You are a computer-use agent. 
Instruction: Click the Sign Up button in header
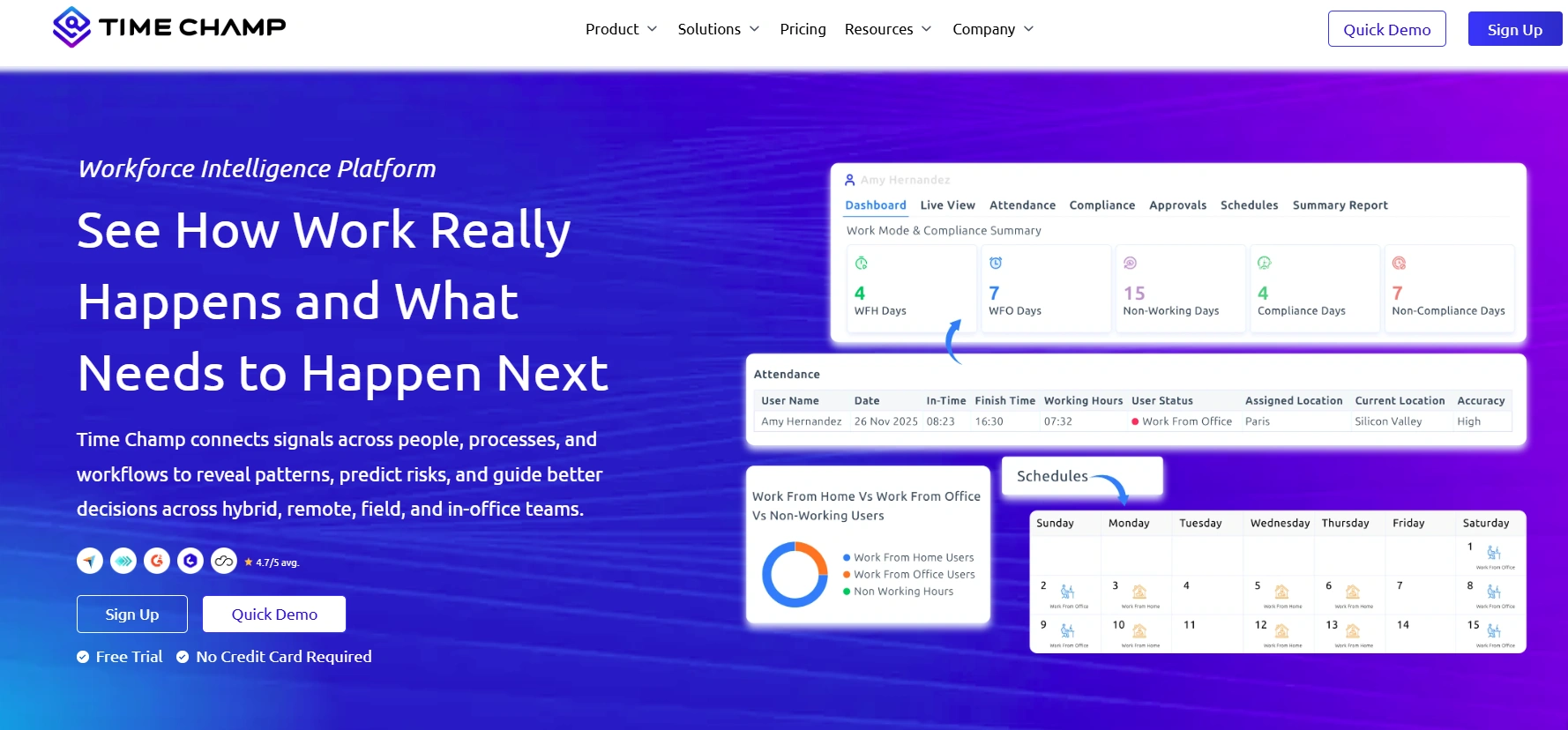(x=1514, y=29)
